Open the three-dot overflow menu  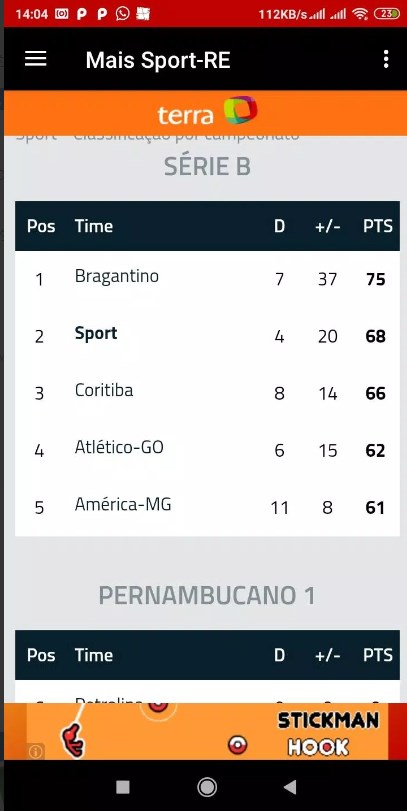[x=386, y=59]
